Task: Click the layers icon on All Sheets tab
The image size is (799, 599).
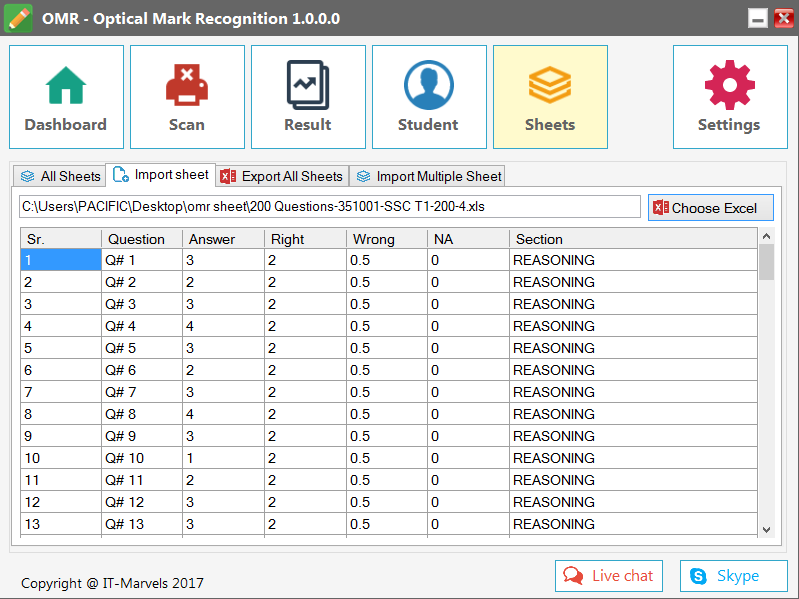Action: 28,176
